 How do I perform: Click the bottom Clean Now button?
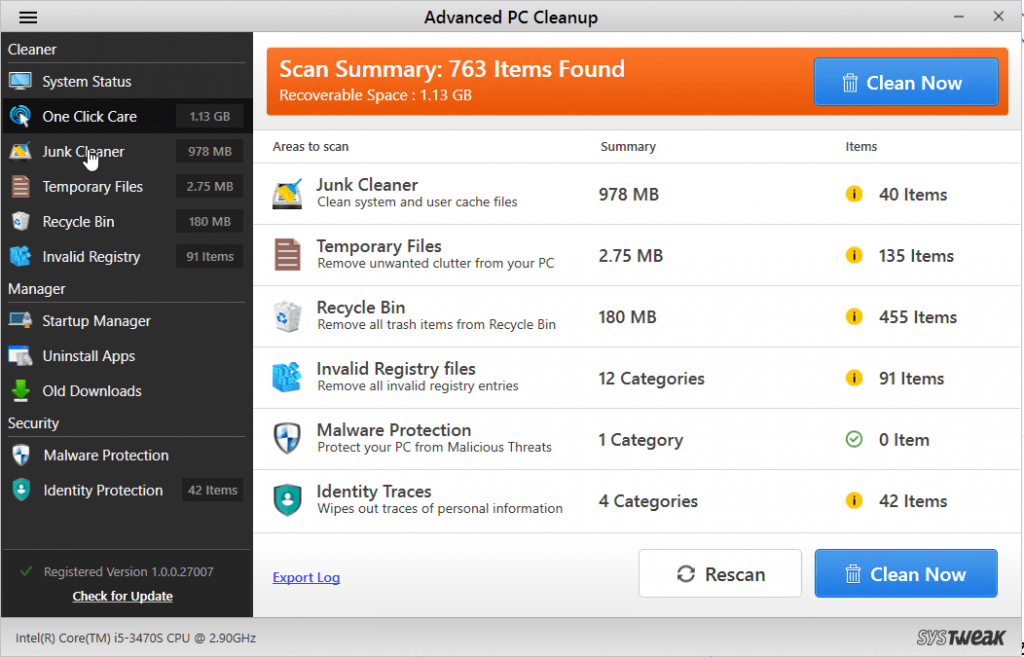pos(906,573)
